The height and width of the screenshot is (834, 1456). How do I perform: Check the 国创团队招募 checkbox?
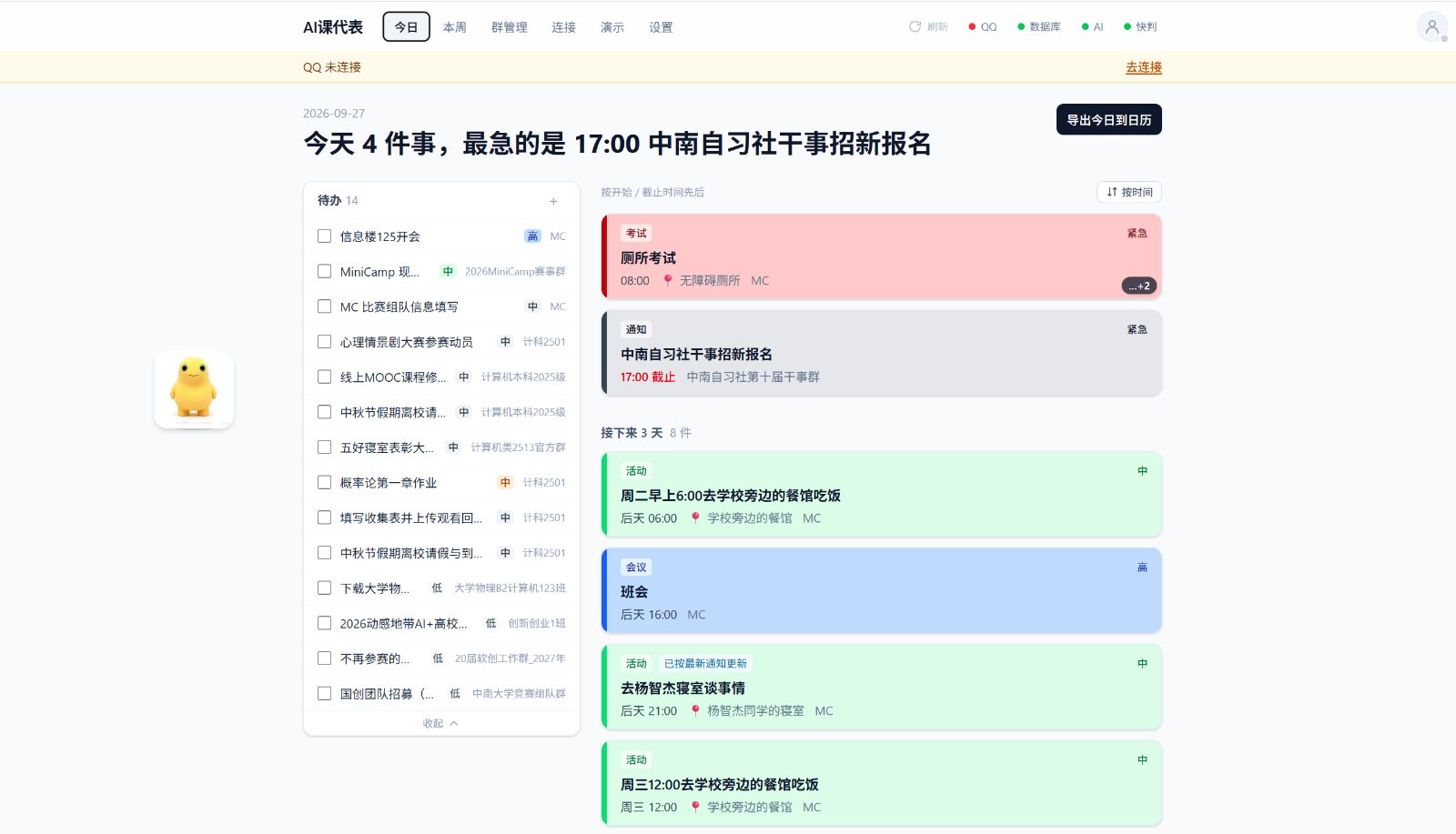pyautogui.click(x=324, y=693)
